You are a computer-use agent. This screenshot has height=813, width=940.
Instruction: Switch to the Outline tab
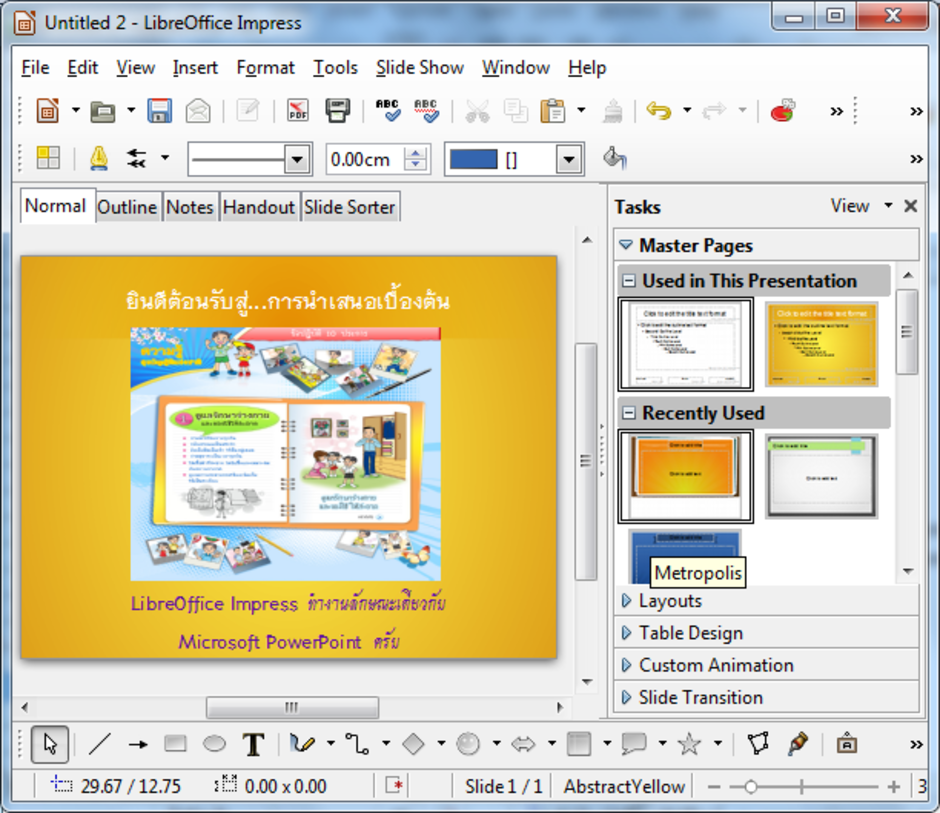(x=127, y=207)
